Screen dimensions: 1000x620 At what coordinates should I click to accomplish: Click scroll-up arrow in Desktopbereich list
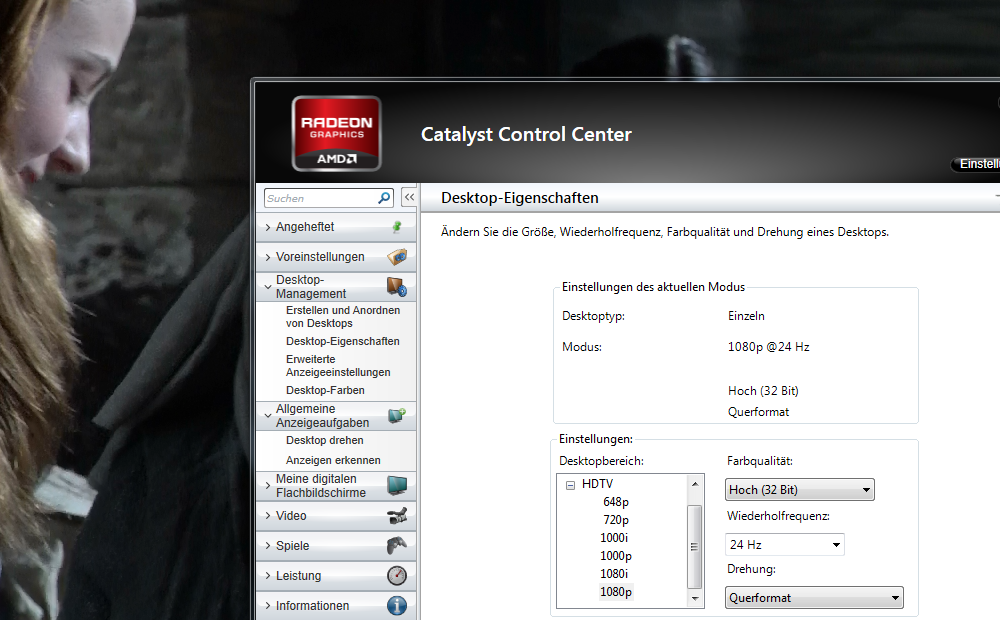[695, 484]
